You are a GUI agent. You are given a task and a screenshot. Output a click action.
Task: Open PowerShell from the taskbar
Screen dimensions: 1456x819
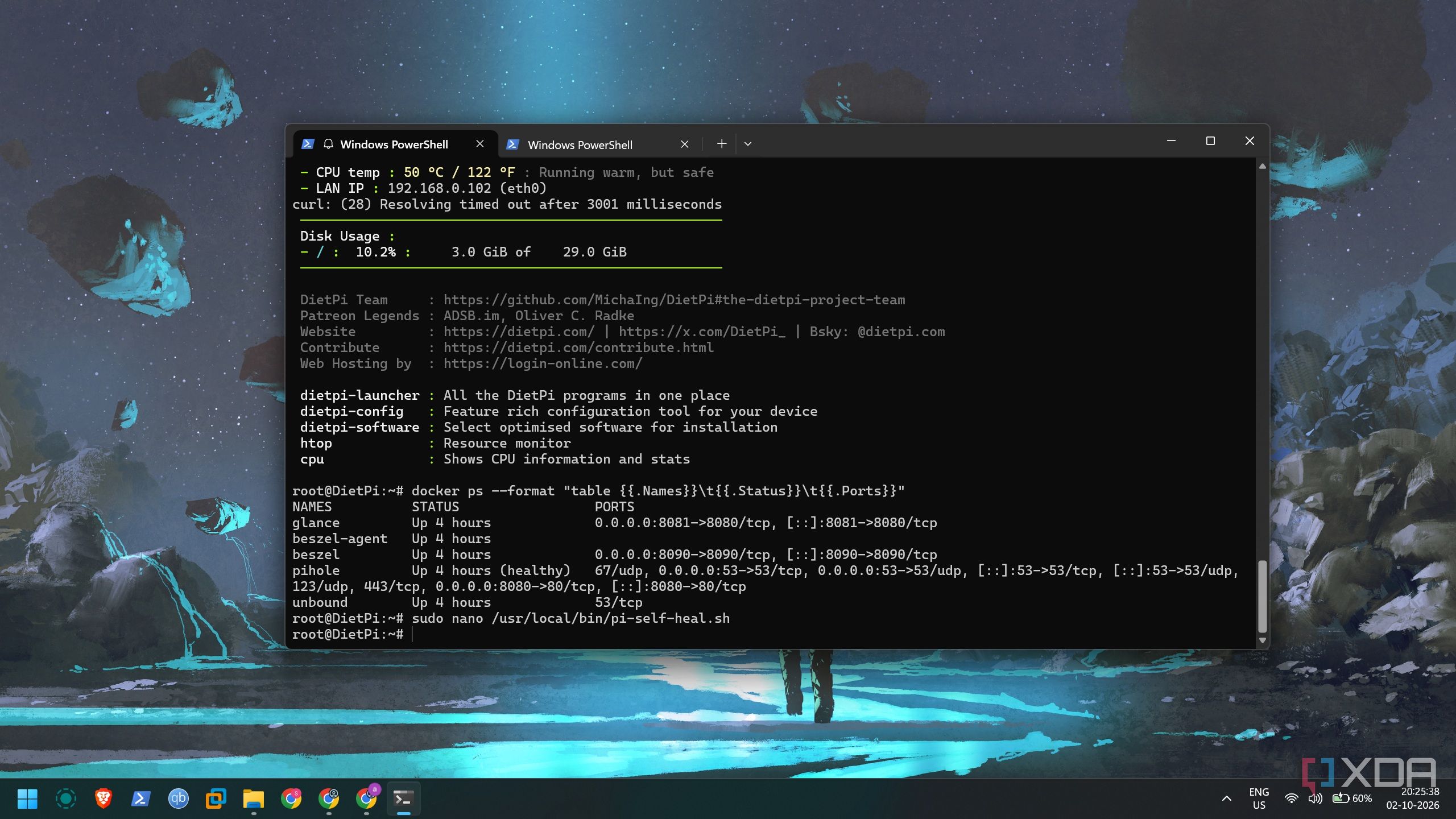140,799
